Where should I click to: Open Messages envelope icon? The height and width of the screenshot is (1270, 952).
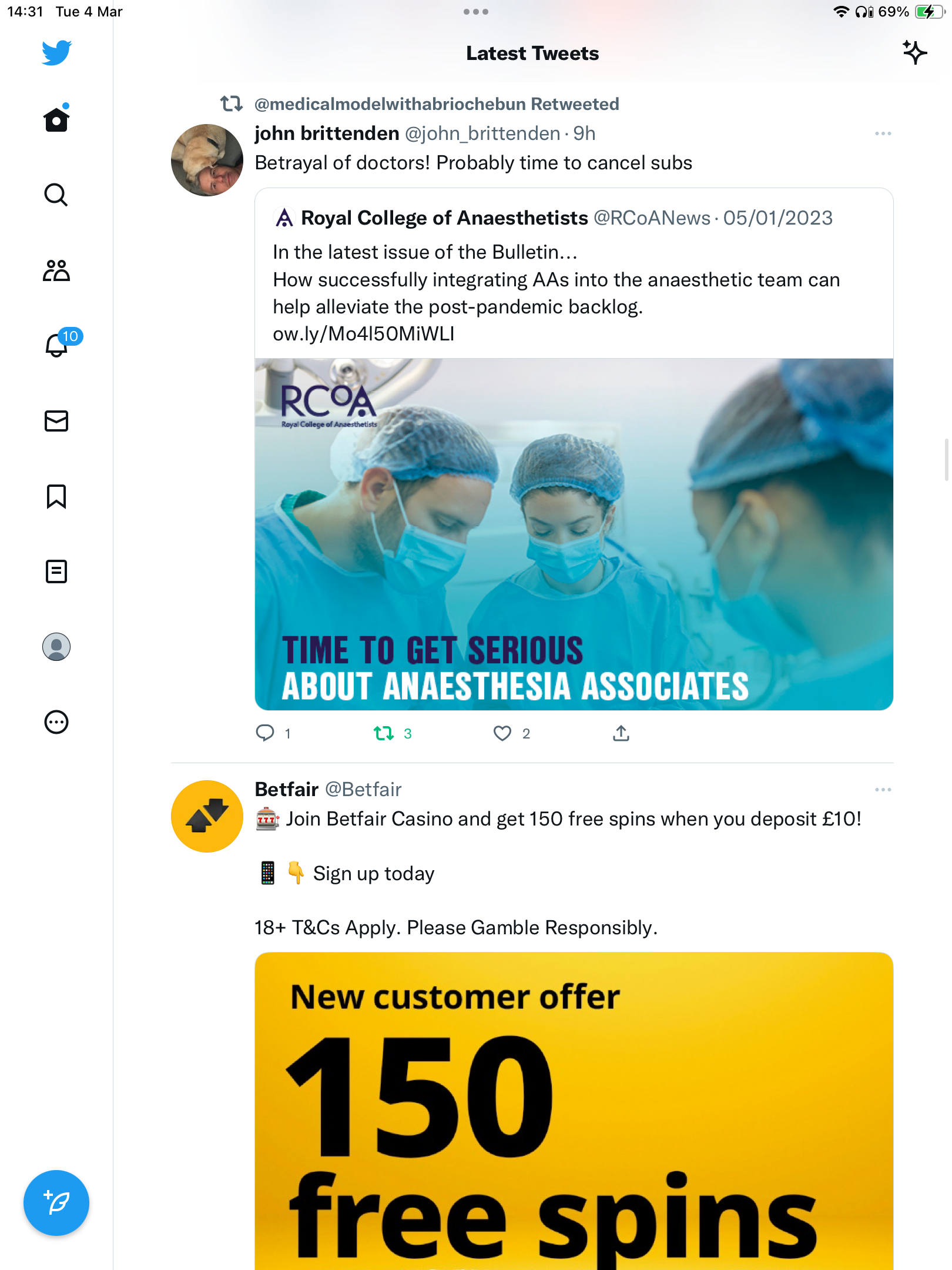coord(56,421)
